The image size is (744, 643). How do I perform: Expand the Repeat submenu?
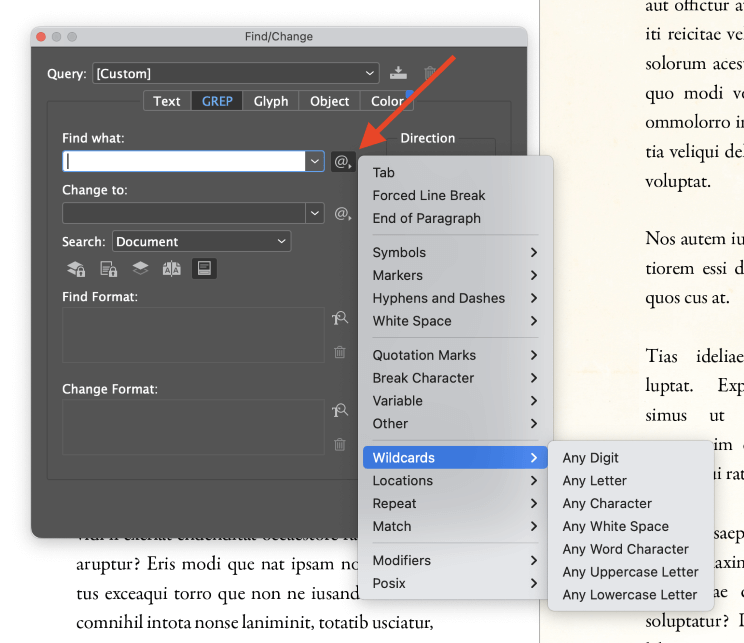(456, 503)
